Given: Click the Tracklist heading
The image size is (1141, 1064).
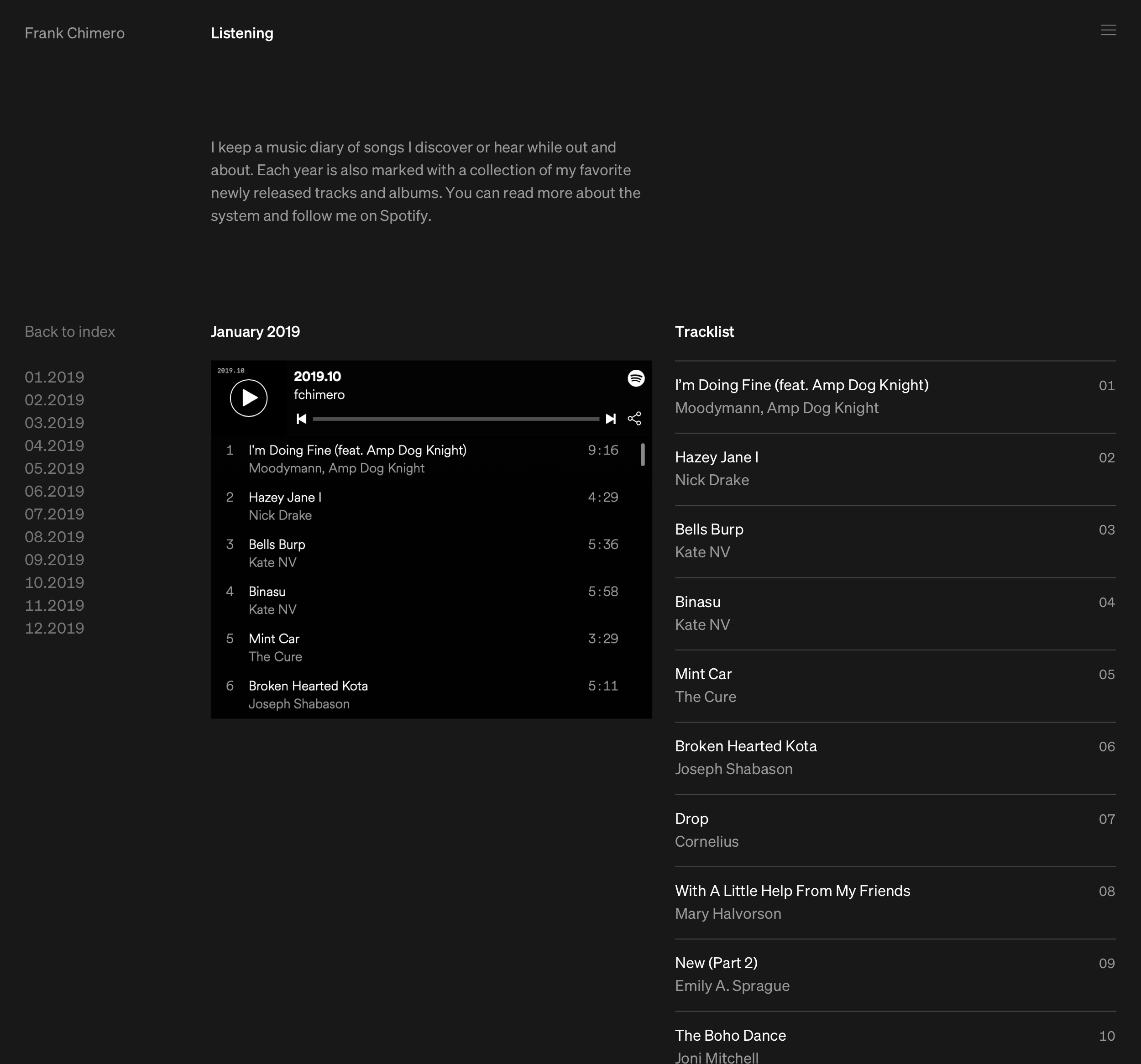Looking at the screenshot, I should [704, 332].
